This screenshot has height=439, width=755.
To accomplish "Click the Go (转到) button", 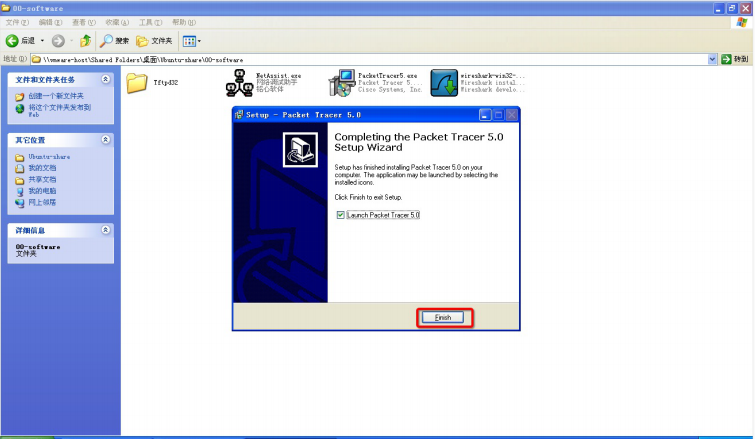I will (735, 59).
